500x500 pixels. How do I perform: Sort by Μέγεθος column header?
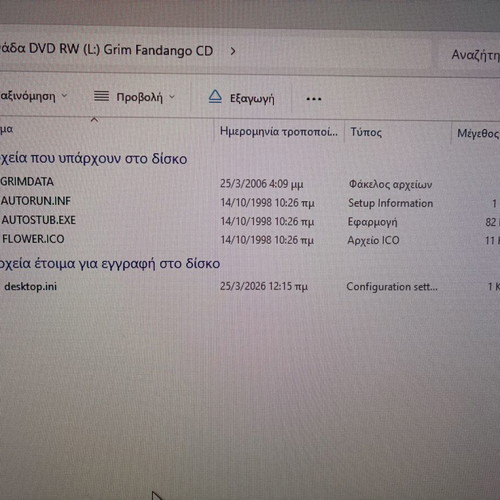478,133
